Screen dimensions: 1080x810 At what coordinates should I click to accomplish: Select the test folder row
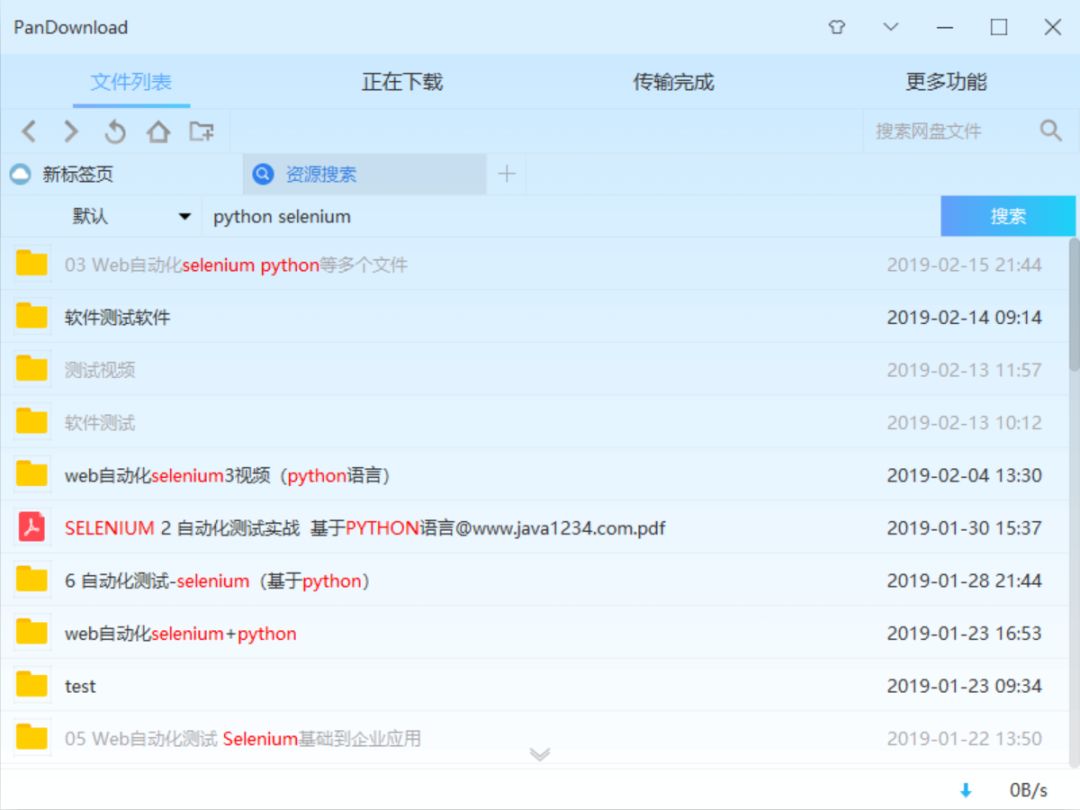click(x=534, y=686)
